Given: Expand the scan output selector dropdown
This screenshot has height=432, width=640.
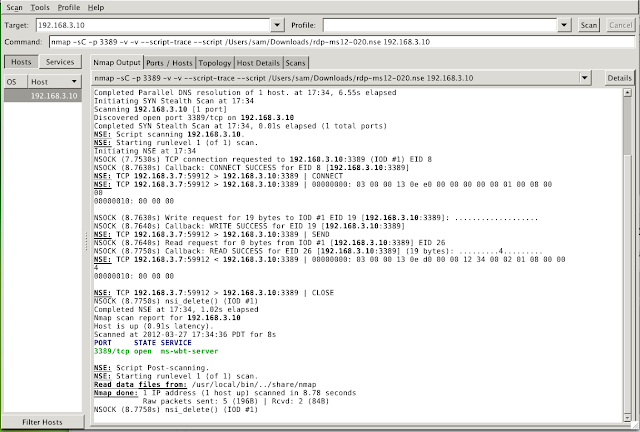Looking at the screenshot, I should pyautogui.click(x=584, y=78).
